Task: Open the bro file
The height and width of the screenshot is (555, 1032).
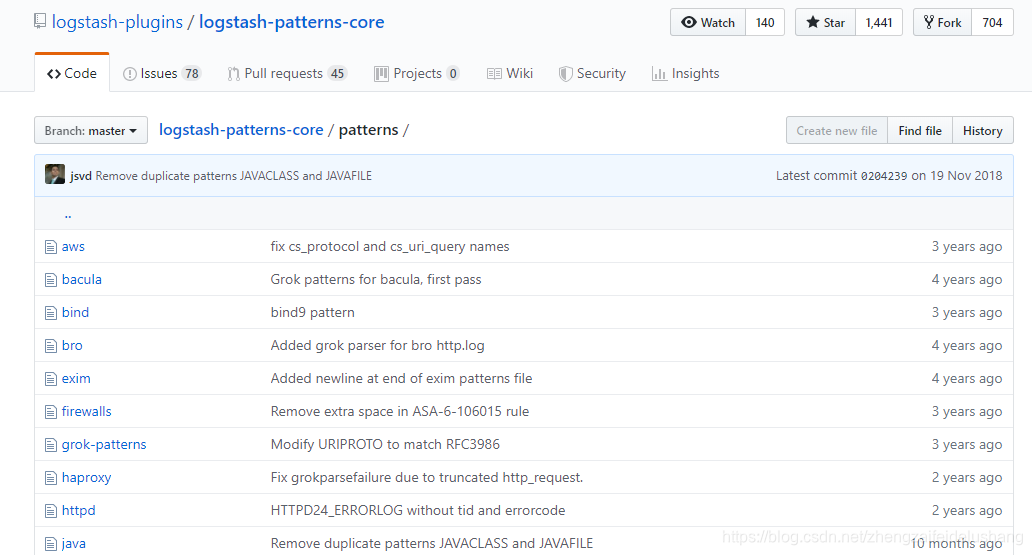Action: click(72, 346)
